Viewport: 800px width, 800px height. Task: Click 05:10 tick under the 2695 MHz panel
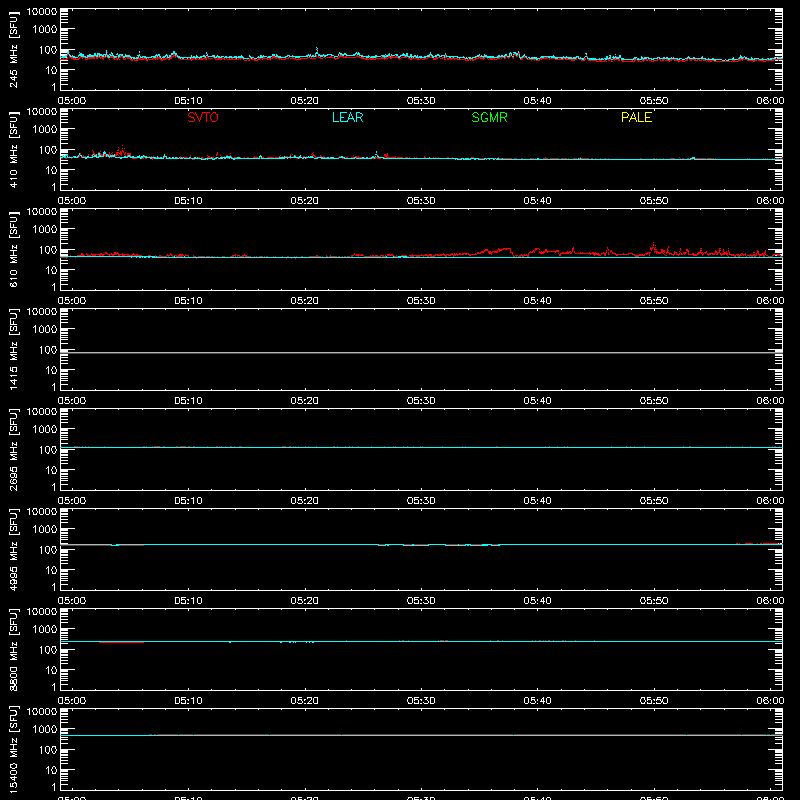point(188,501)
